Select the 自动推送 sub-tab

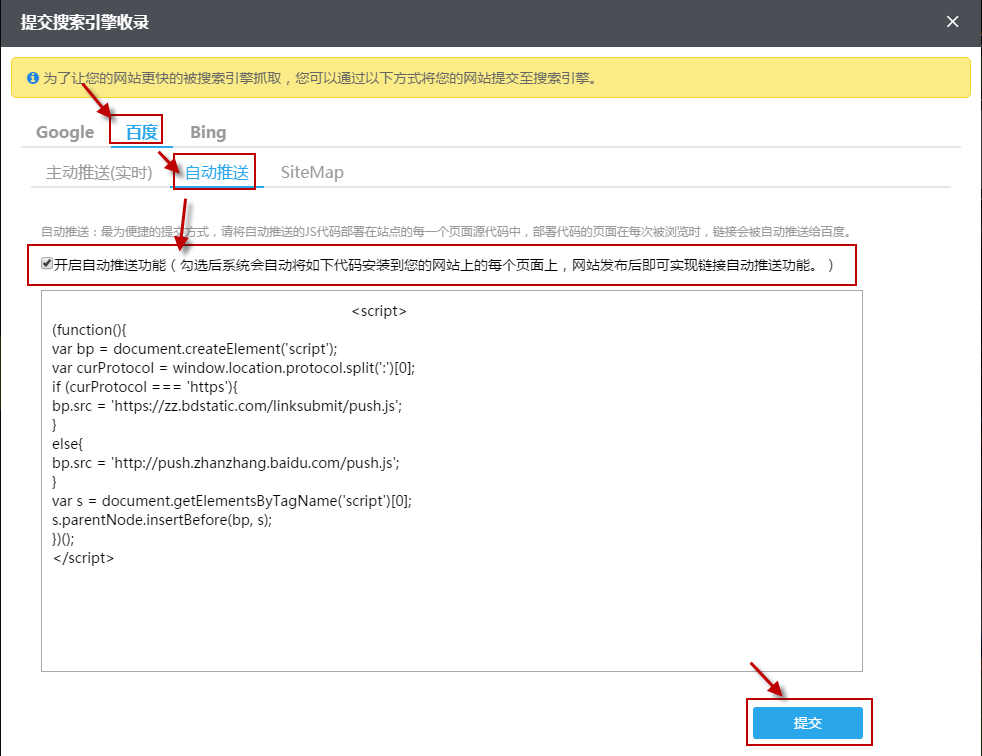(x=217, y=172)
